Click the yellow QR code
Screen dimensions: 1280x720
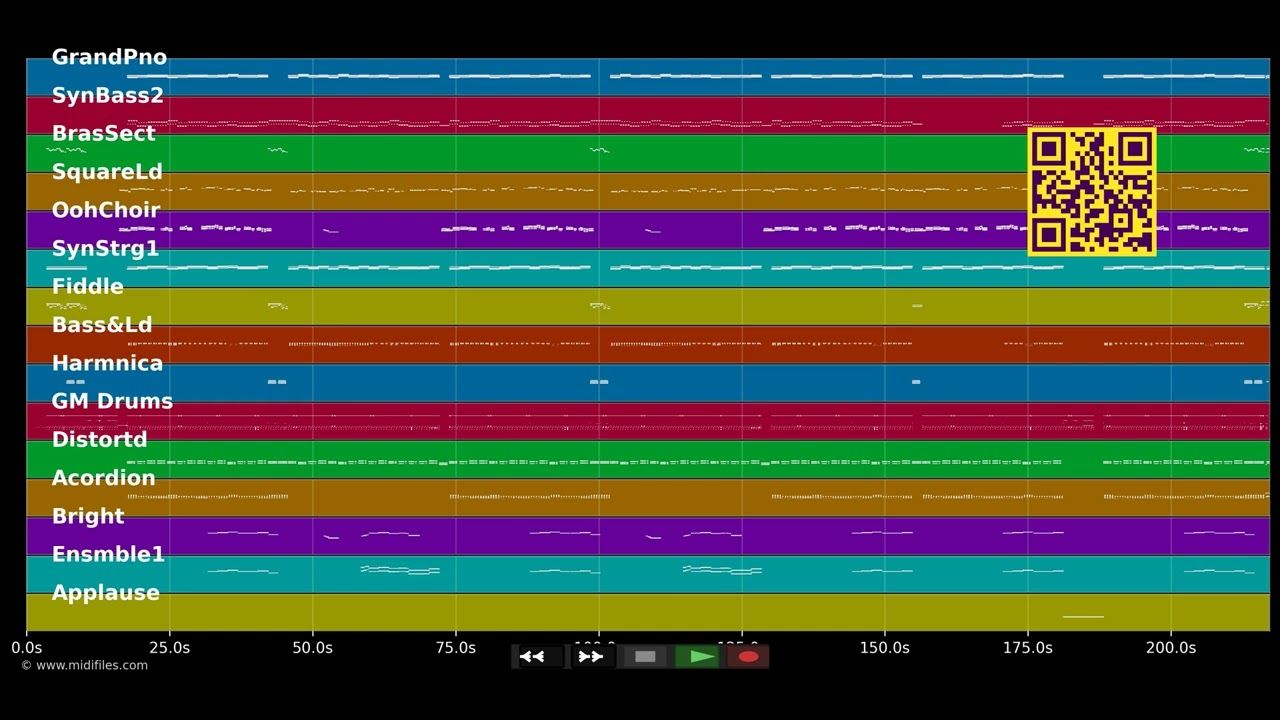pos(1092,191)
